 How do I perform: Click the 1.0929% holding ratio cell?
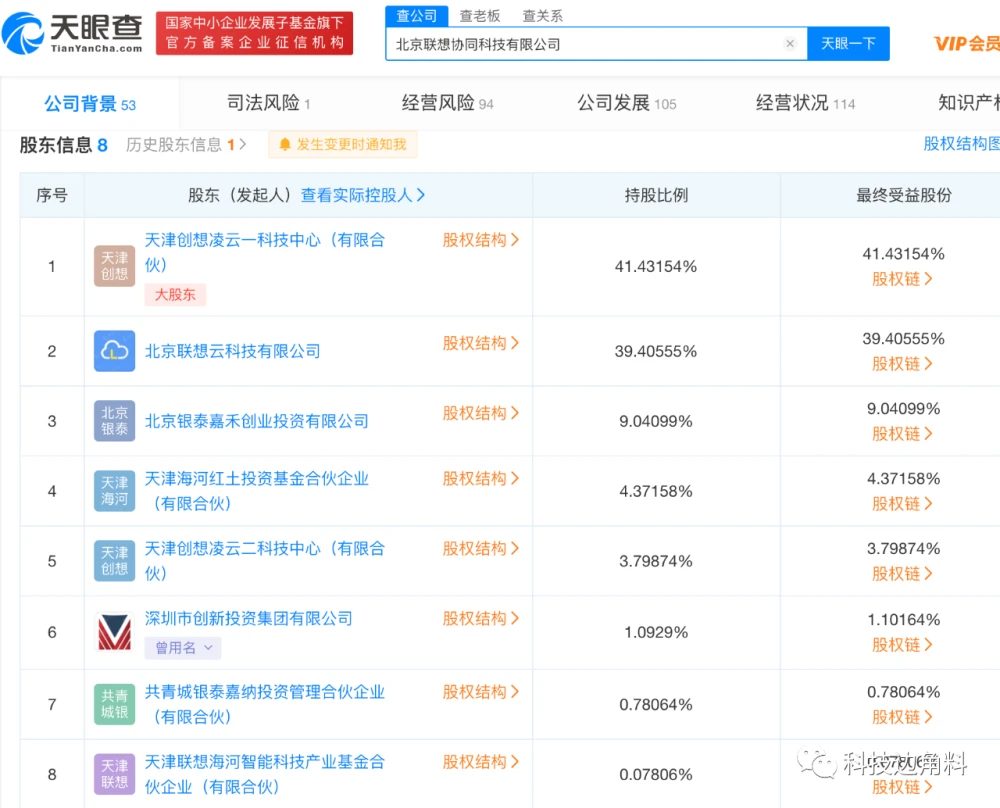[656, 633]
